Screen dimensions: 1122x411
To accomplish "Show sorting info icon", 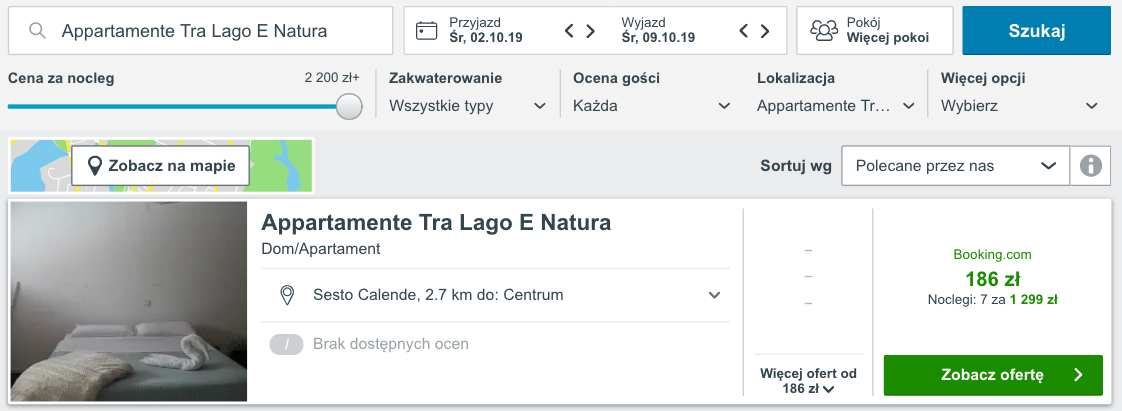I will 1090,166.
